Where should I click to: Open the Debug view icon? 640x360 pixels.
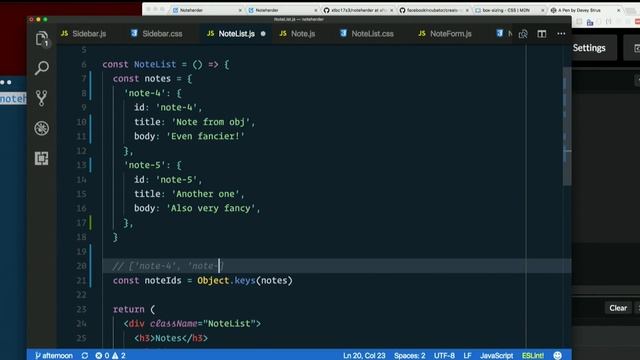[x=42, y=128]
